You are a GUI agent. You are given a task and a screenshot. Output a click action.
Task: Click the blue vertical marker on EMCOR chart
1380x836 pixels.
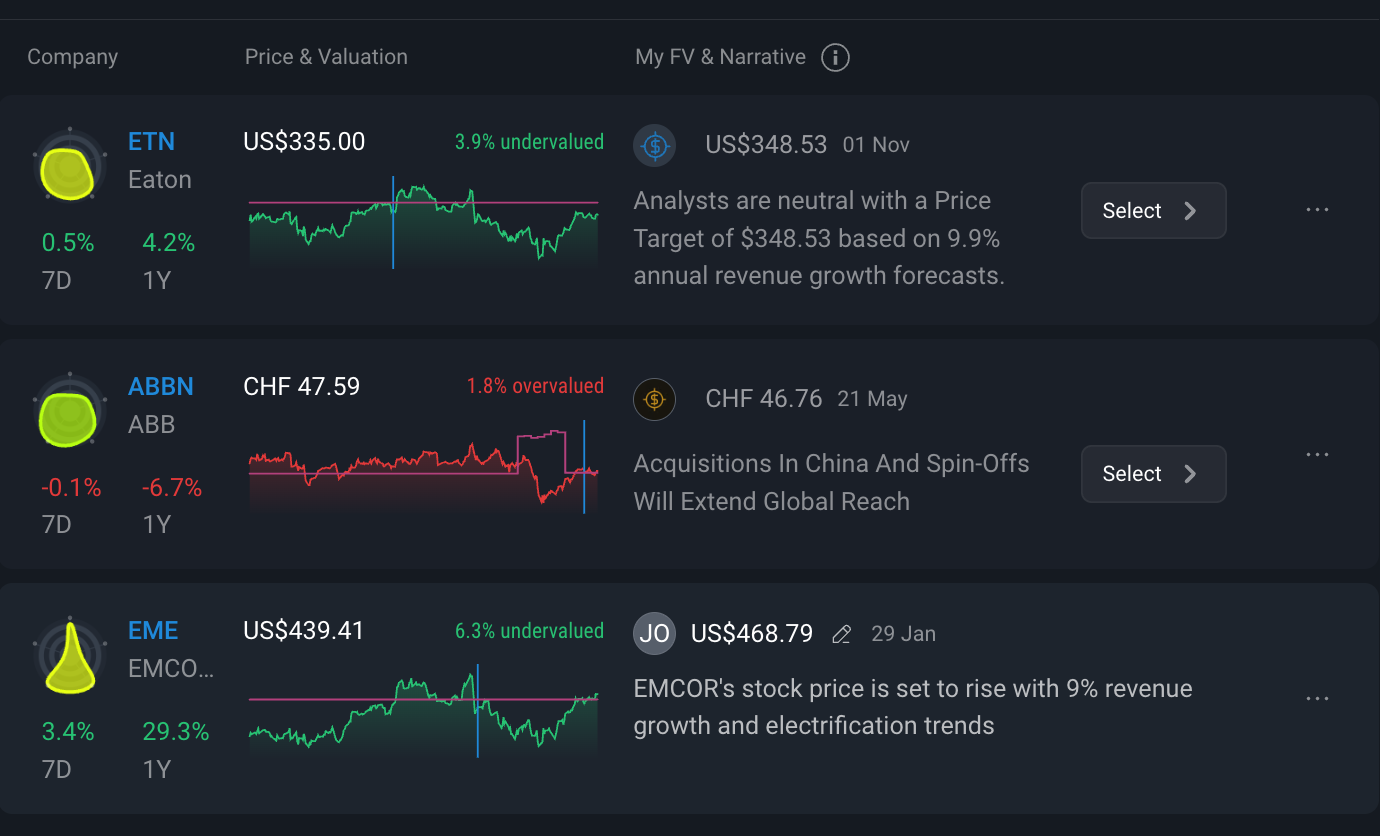pos(478,710)
